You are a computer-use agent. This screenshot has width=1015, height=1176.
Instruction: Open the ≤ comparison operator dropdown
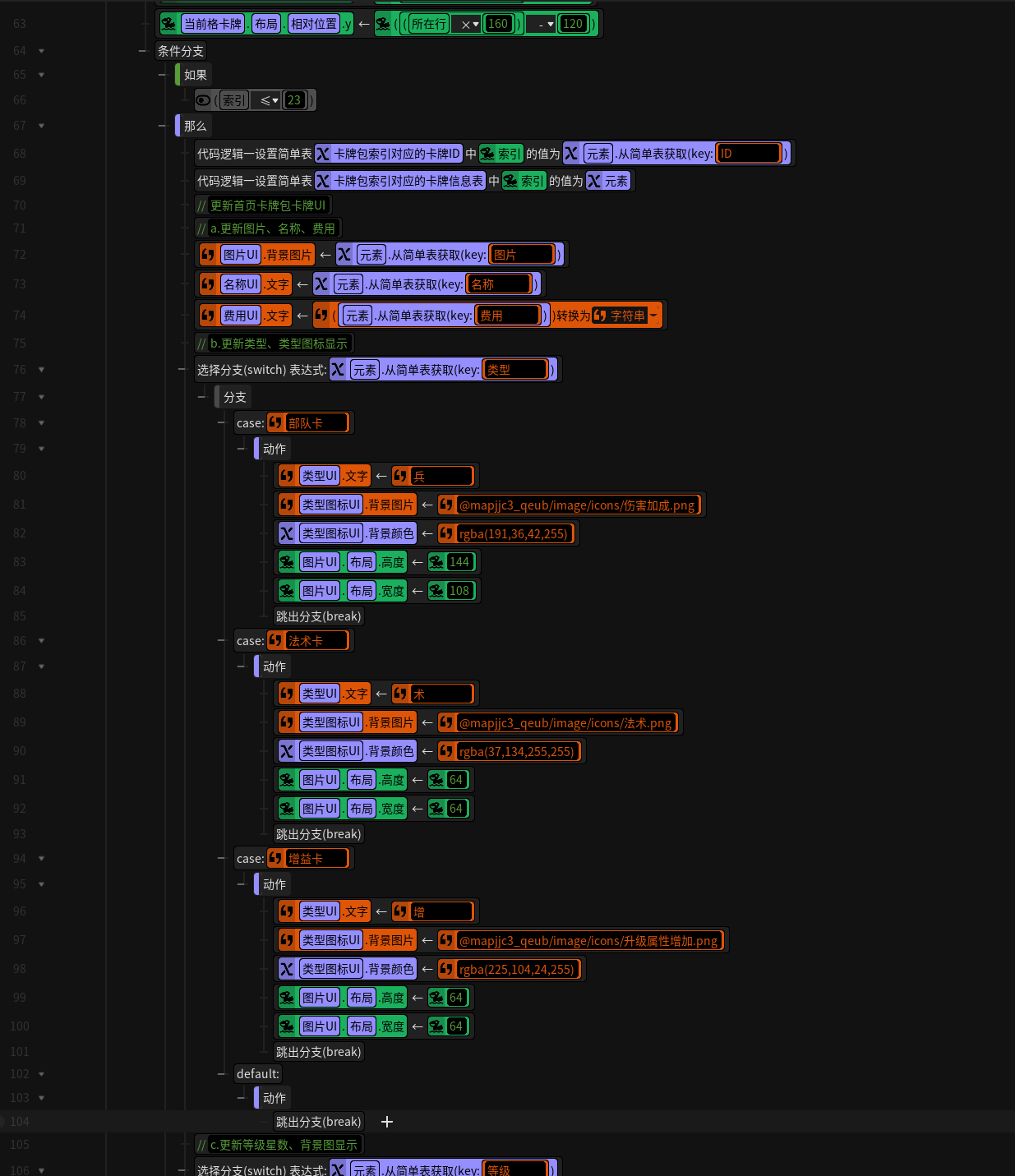coord(268,100)
